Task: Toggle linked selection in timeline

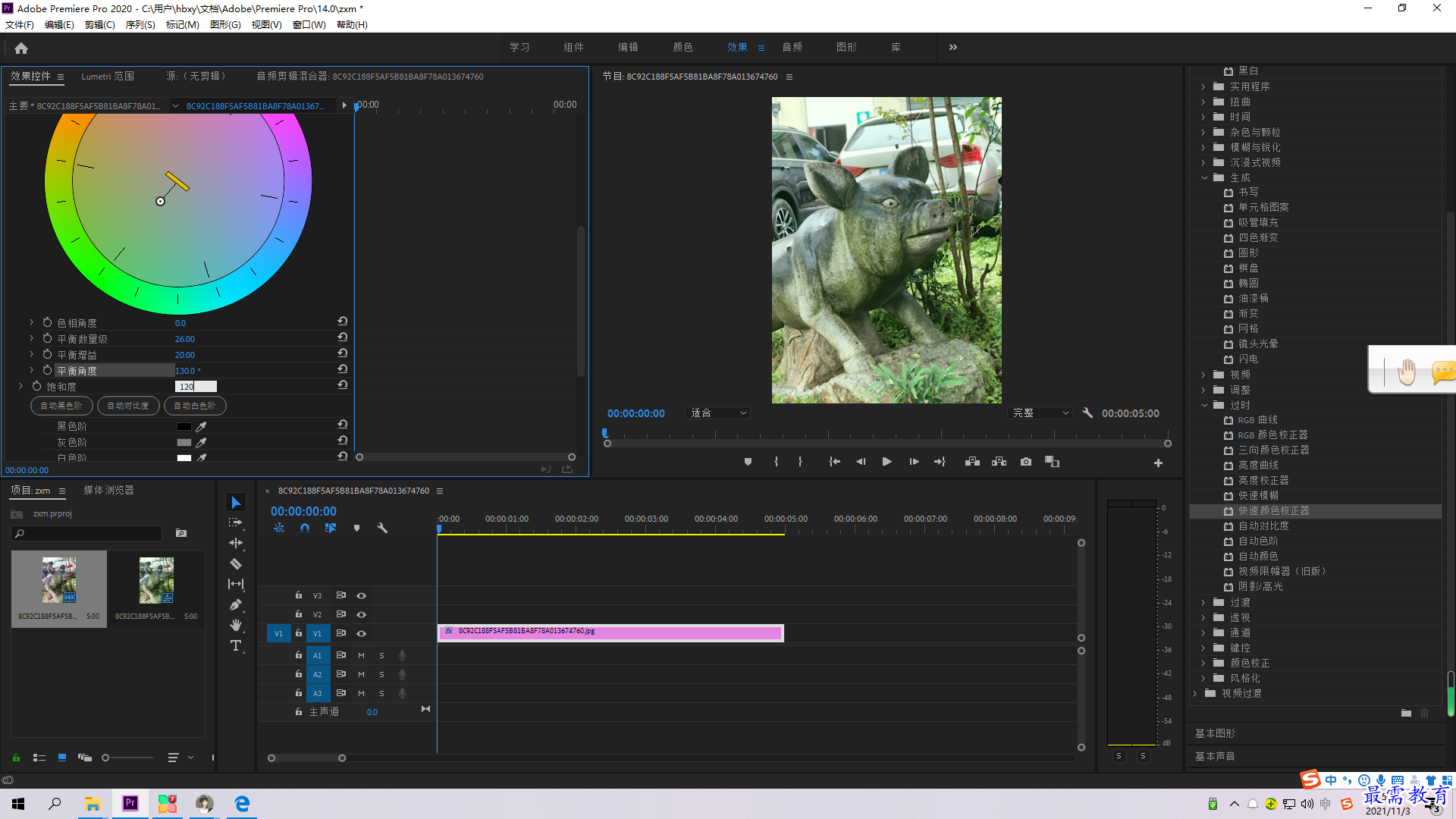Action: pos(331,528)
